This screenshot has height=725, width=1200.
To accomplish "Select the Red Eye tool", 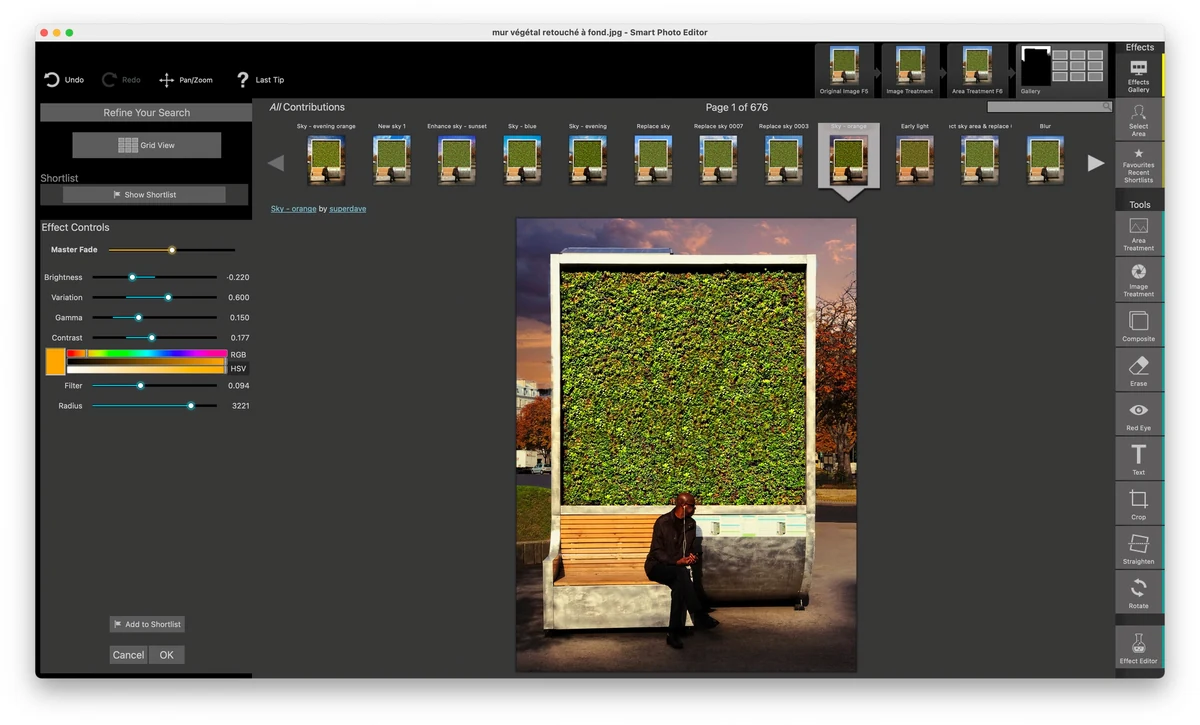I will pyautogui.click(x=1138, y=414).
